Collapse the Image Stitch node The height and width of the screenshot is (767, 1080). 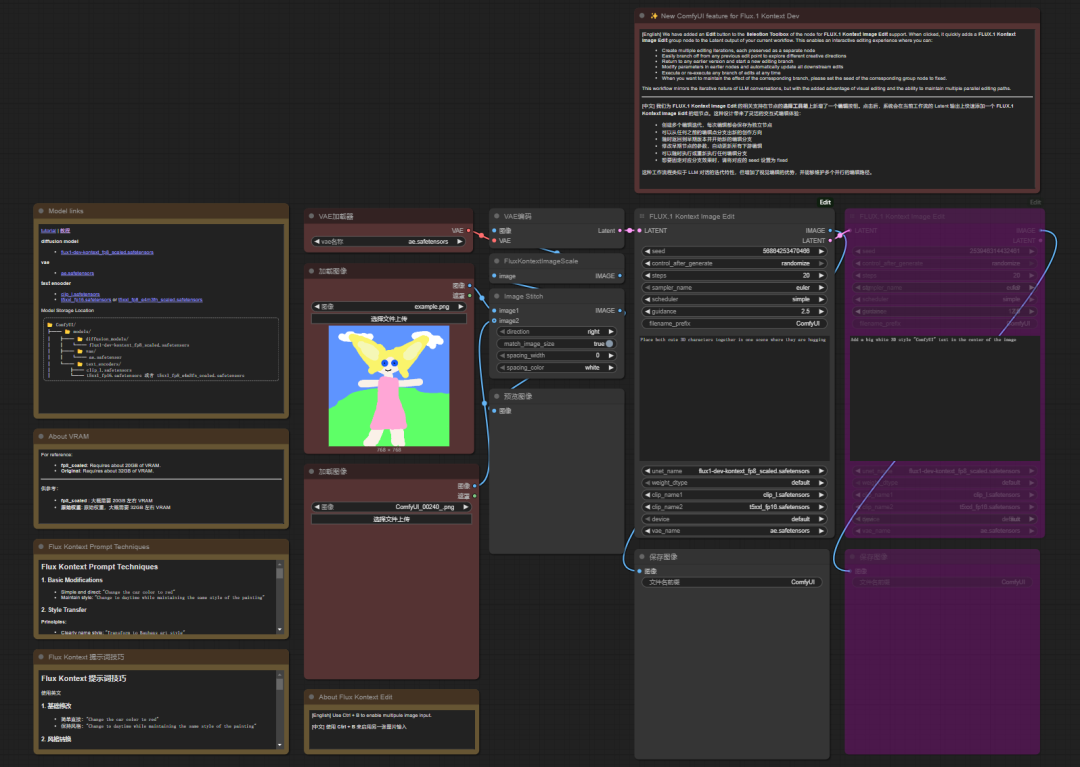[497, 296]
